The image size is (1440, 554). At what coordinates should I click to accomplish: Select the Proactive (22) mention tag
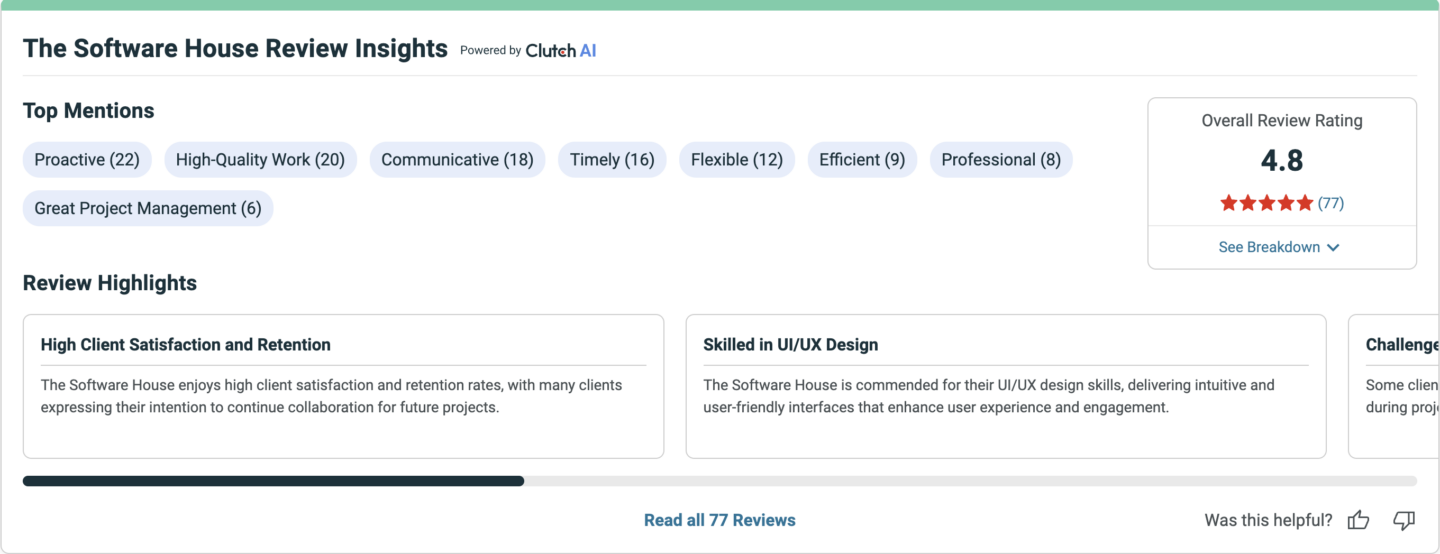[x=87, y=160]
